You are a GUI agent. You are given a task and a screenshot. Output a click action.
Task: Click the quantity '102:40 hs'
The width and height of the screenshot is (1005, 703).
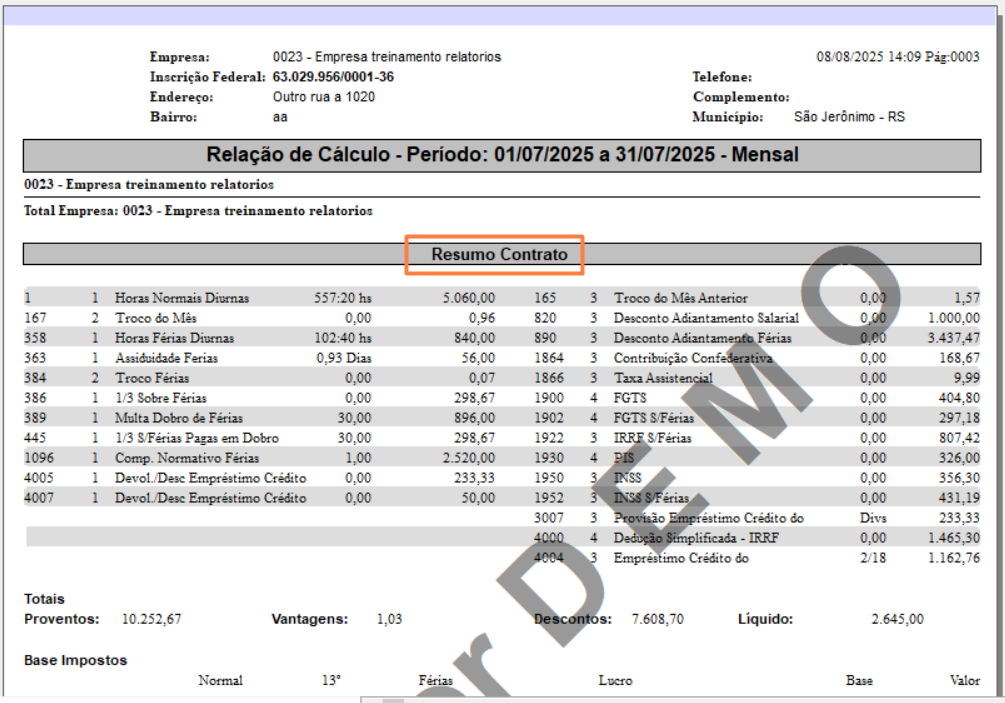pos(343,338)
